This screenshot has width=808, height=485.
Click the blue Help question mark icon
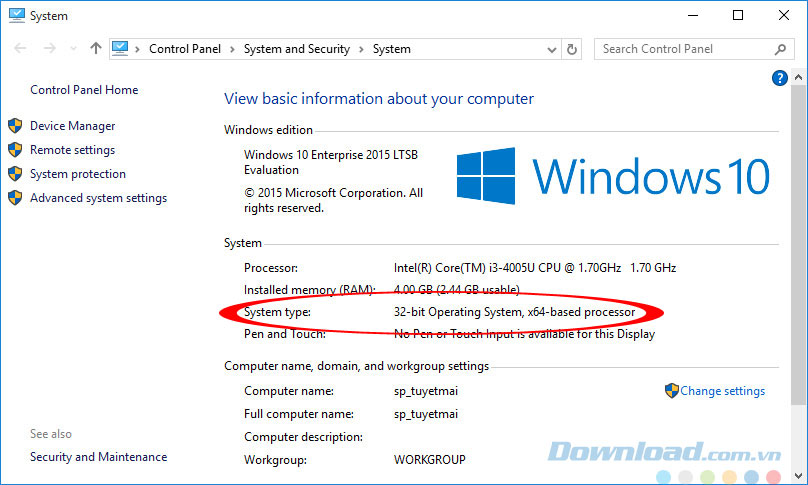click(780, 78)
